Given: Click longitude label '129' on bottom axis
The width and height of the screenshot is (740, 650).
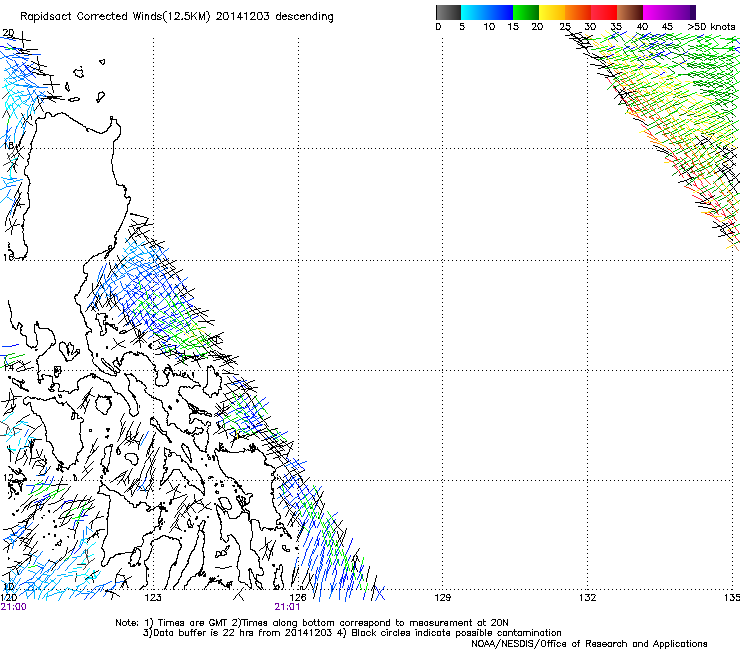Looking at the screenshot, I should coord(442,598).
